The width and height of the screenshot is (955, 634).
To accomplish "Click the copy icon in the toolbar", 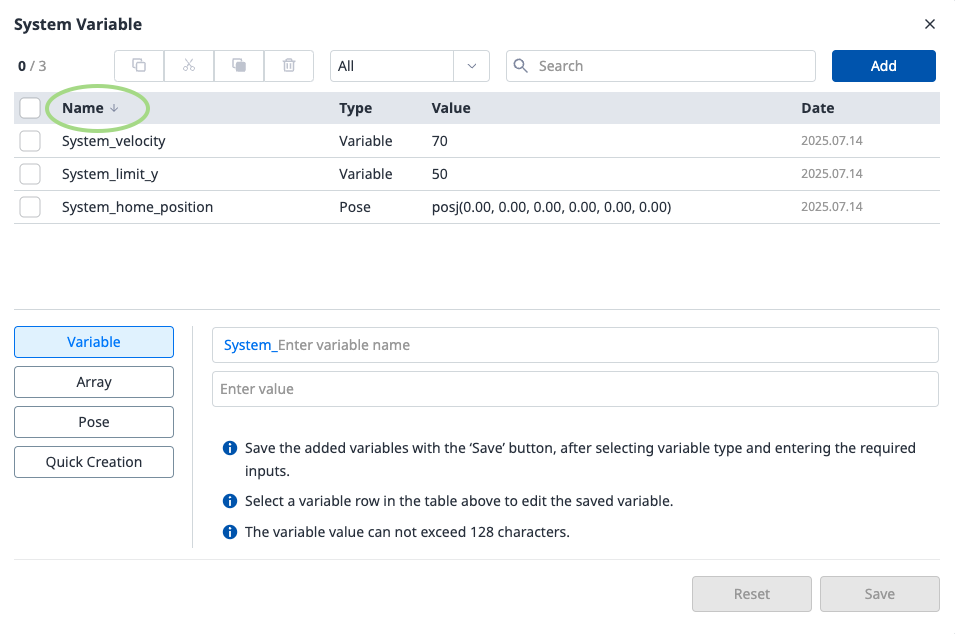I will pyautogui.click(x=139, y=66).
